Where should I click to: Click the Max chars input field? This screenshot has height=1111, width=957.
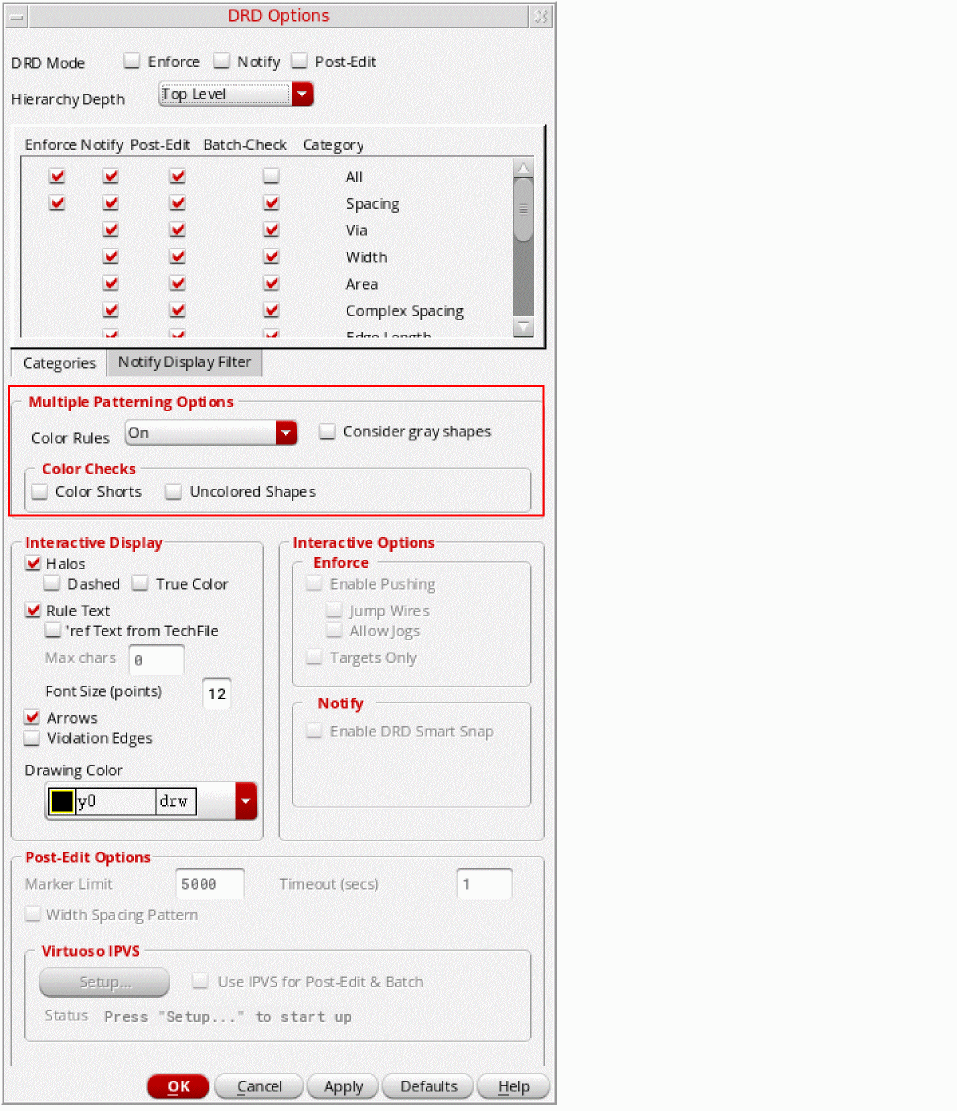157,660
